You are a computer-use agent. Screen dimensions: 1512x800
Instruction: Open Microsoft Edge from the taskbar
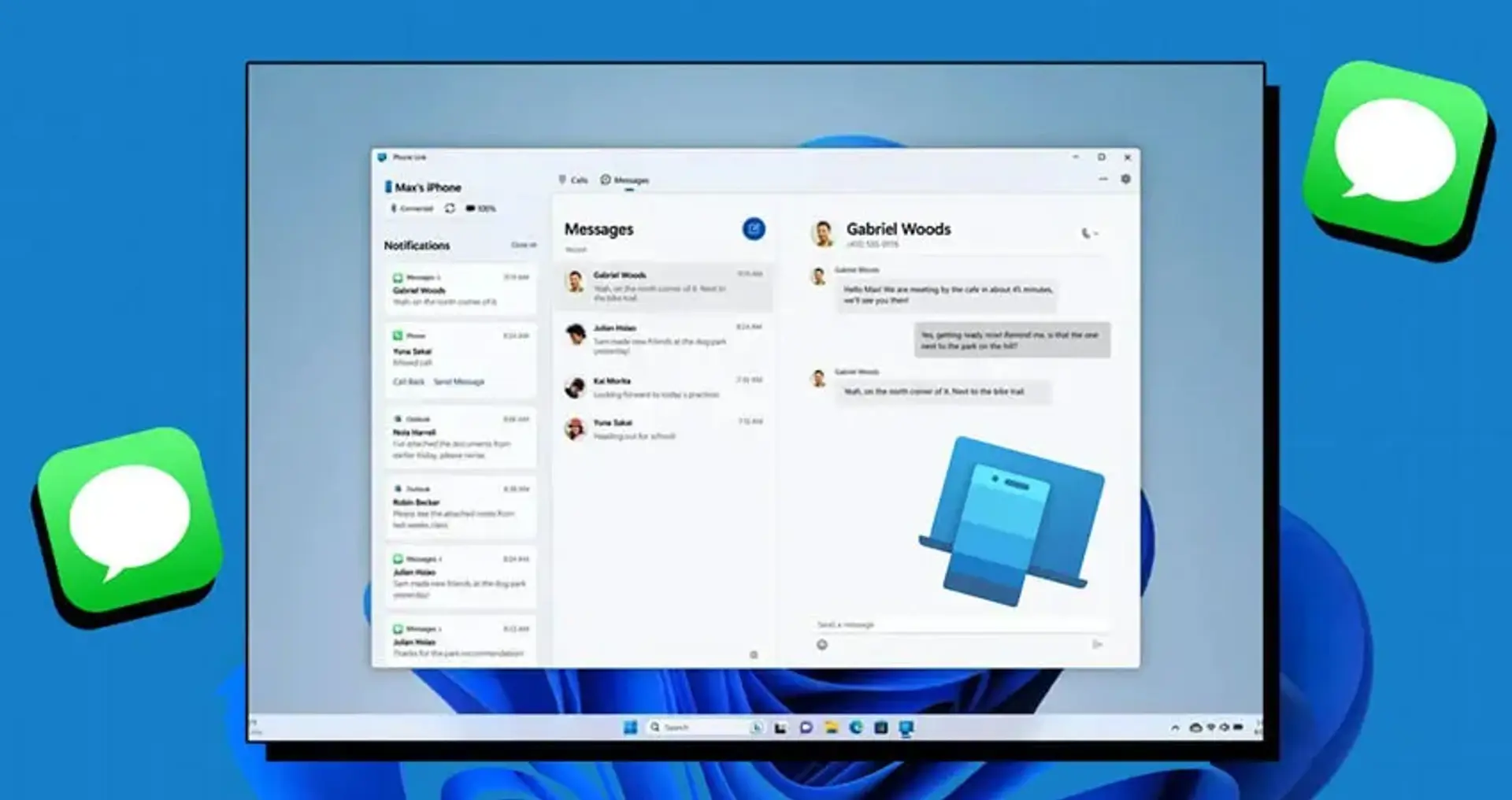click(x=856, y=728)
